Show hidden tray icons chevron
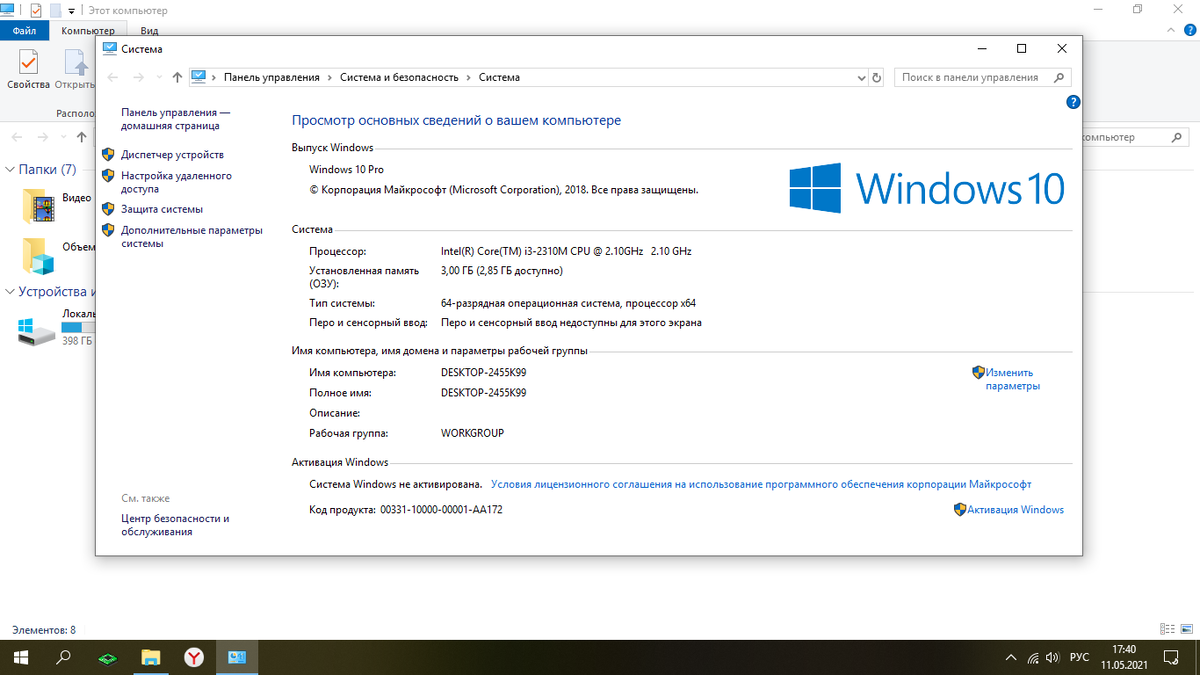The height and width of the screenshot is (675, 1200). [x=1011, y=658]
